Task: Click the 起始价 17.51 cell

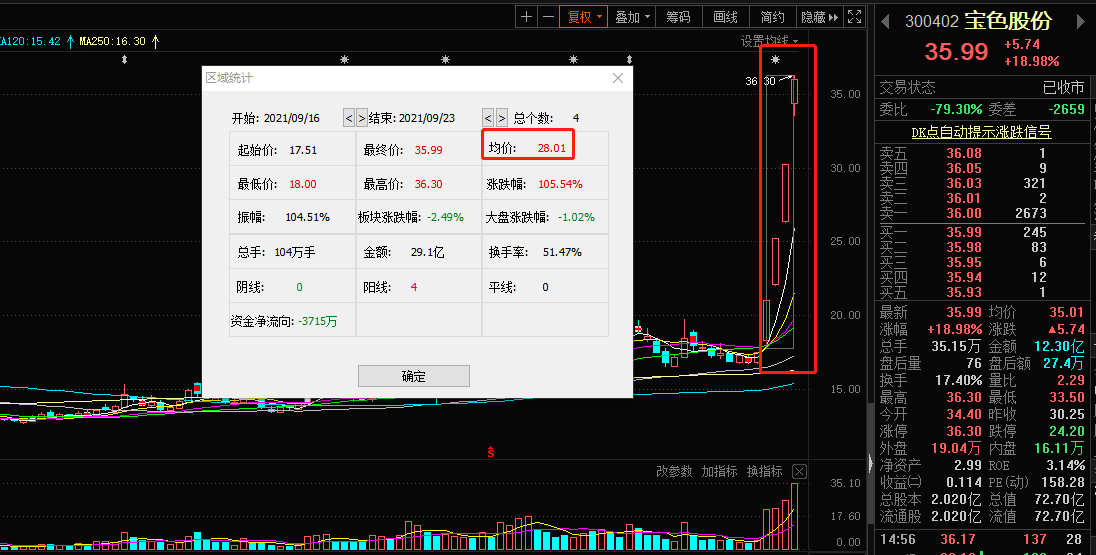Action: (x=292, y=150)
